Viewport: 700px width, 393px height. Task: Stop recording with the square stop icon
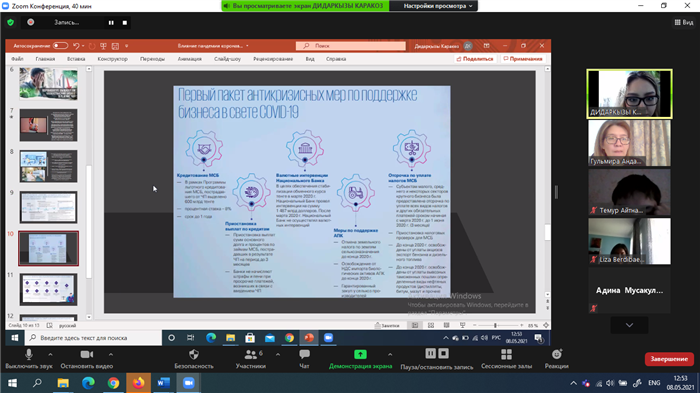tap(125, 22)
